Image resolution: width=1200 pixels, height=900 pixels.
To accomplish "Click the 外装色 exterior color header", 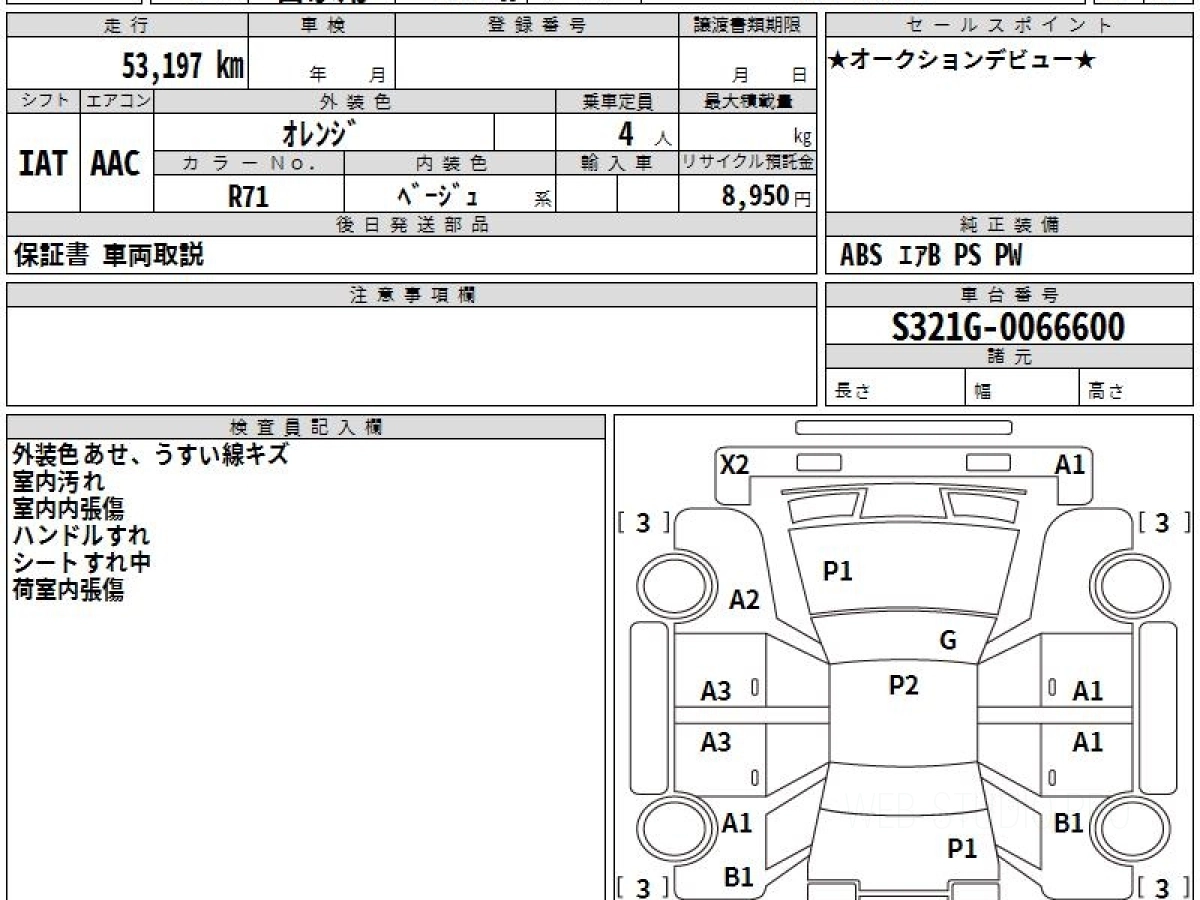I will tap(355, 101).
